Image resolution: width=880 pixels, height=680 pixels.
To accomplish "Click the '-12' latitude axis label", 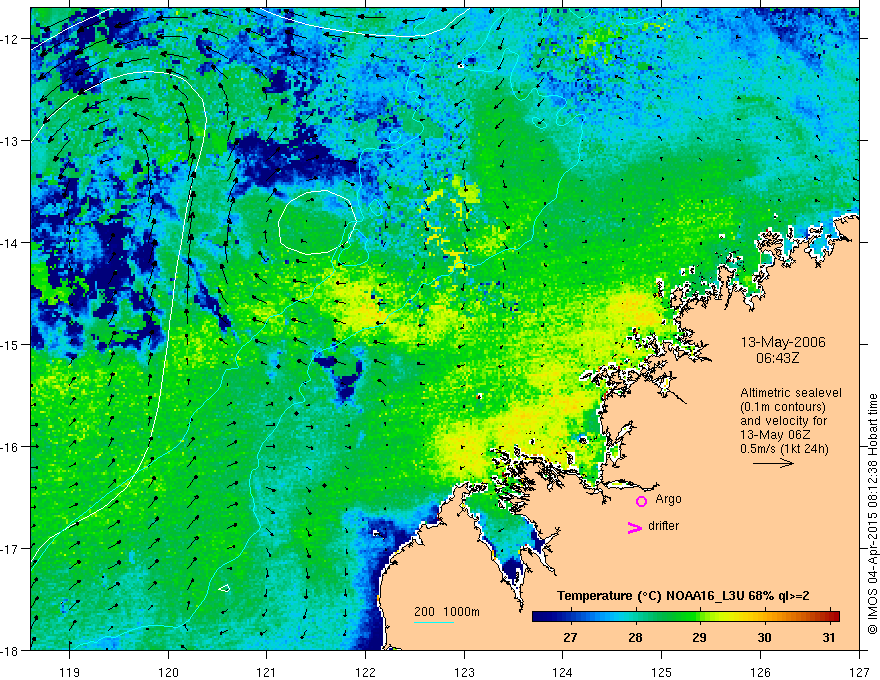I will coord(10,39).
